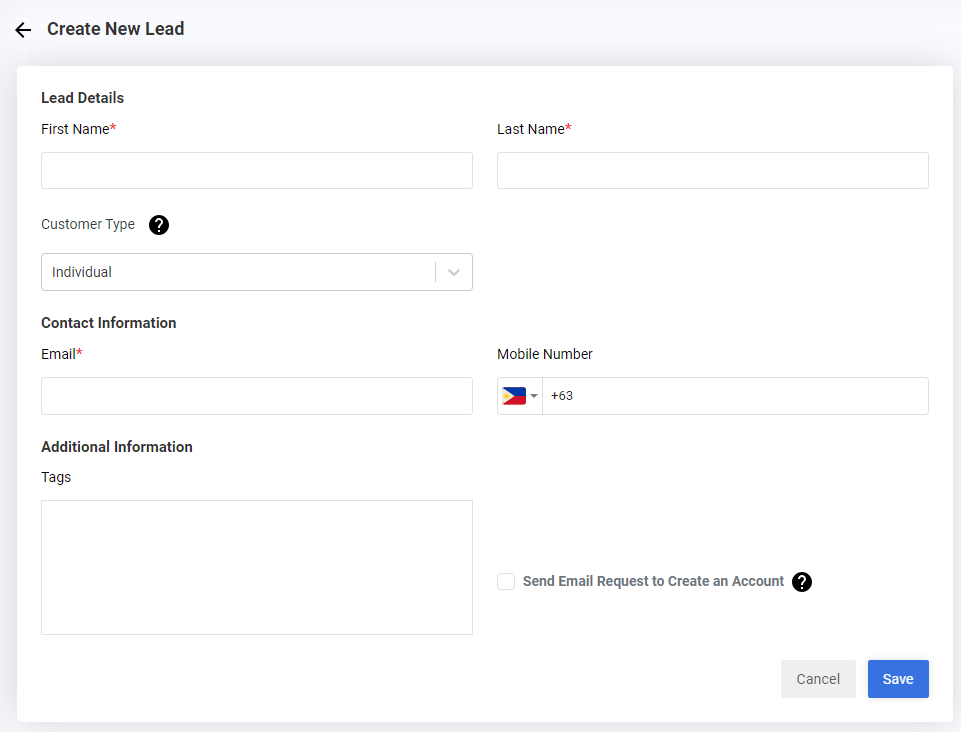Click help icon next to Send Email Request
961x732 pixels.
click(x=802, y=582)
